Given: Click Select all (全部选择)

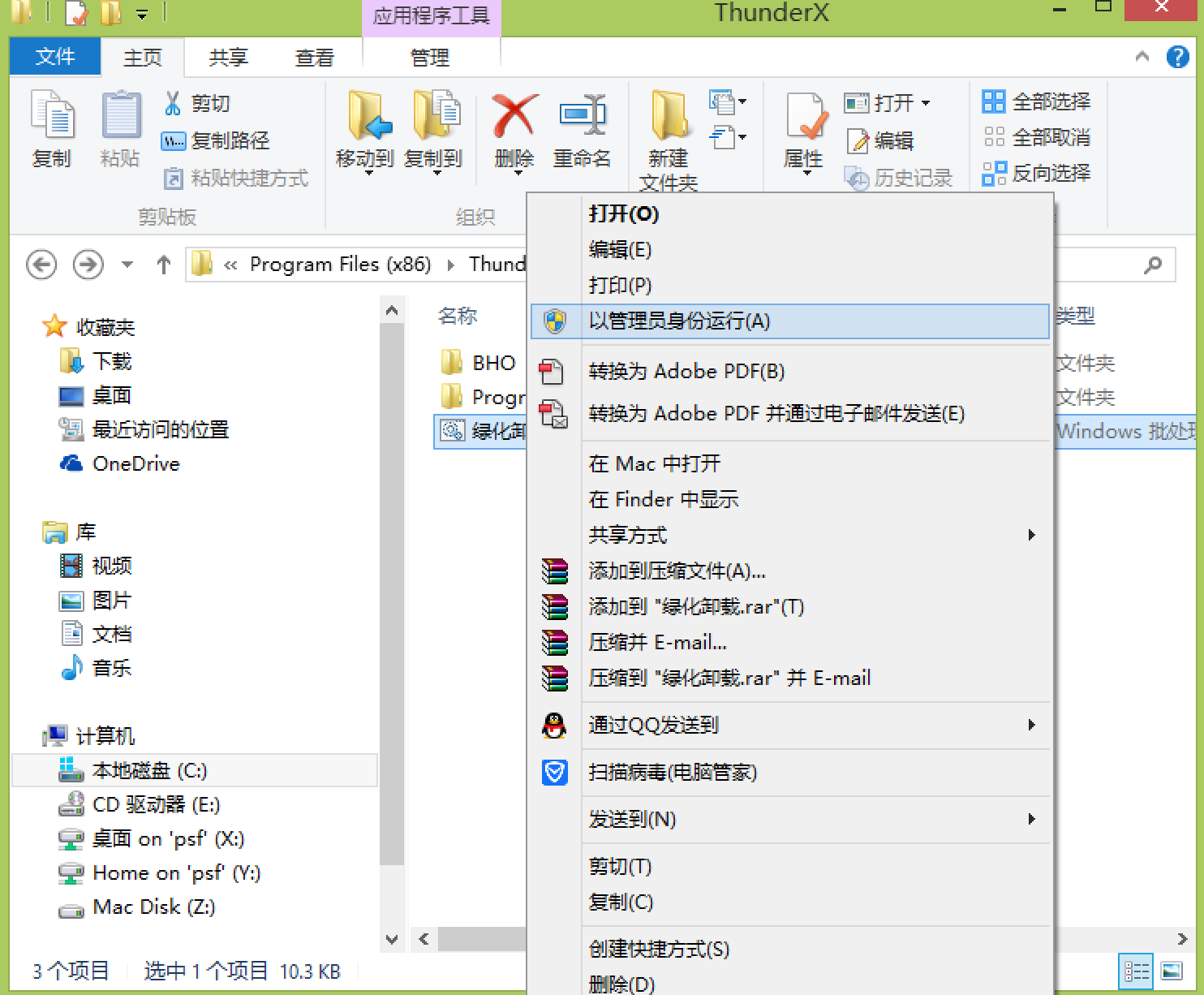Looking at the screenshot, I should tap(1036, 101).
